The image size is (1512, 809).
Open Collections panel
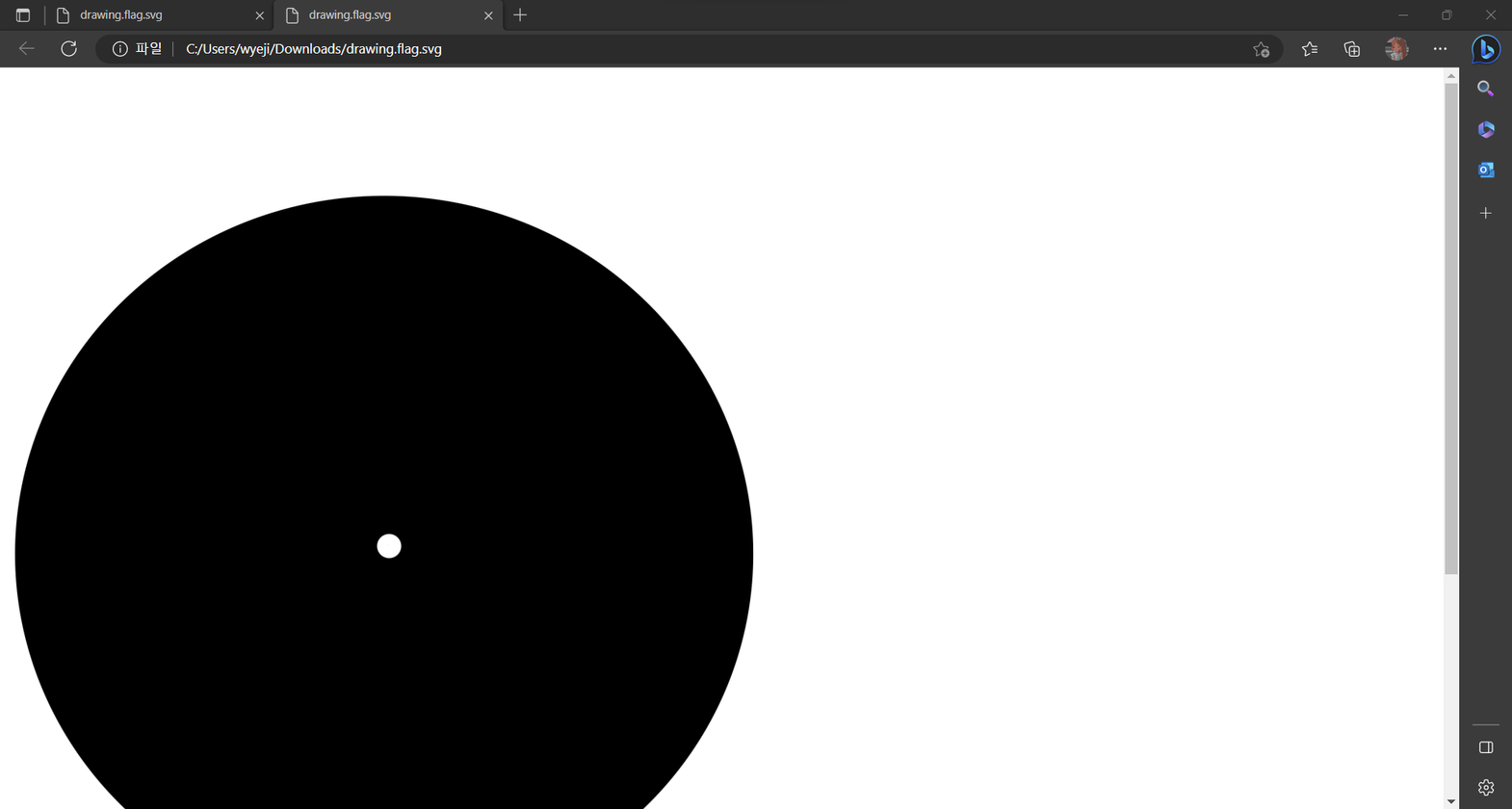tap(1352, 49)
